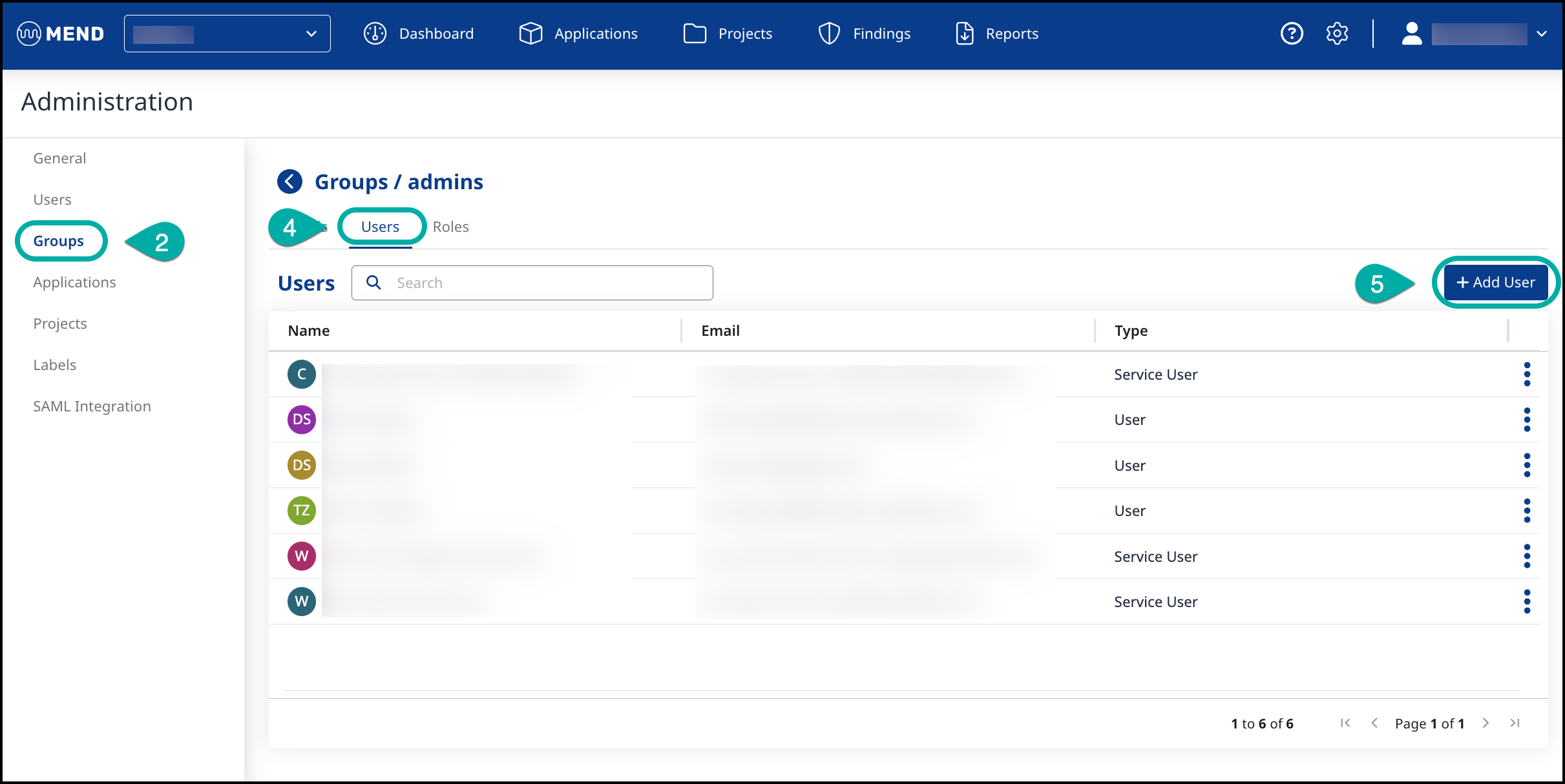Open the last row's three-dot actions menu

pos(1527,602)
